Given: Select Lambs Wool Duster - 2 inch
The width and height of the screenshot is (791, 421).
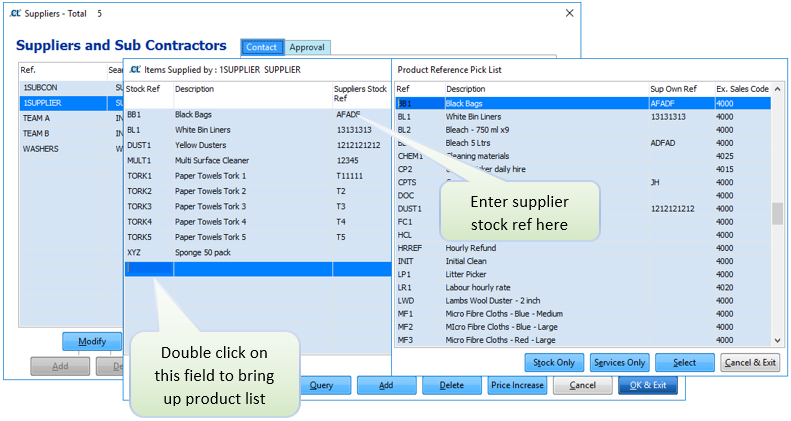Looking at the screenshot, I should tap(583, 300).
